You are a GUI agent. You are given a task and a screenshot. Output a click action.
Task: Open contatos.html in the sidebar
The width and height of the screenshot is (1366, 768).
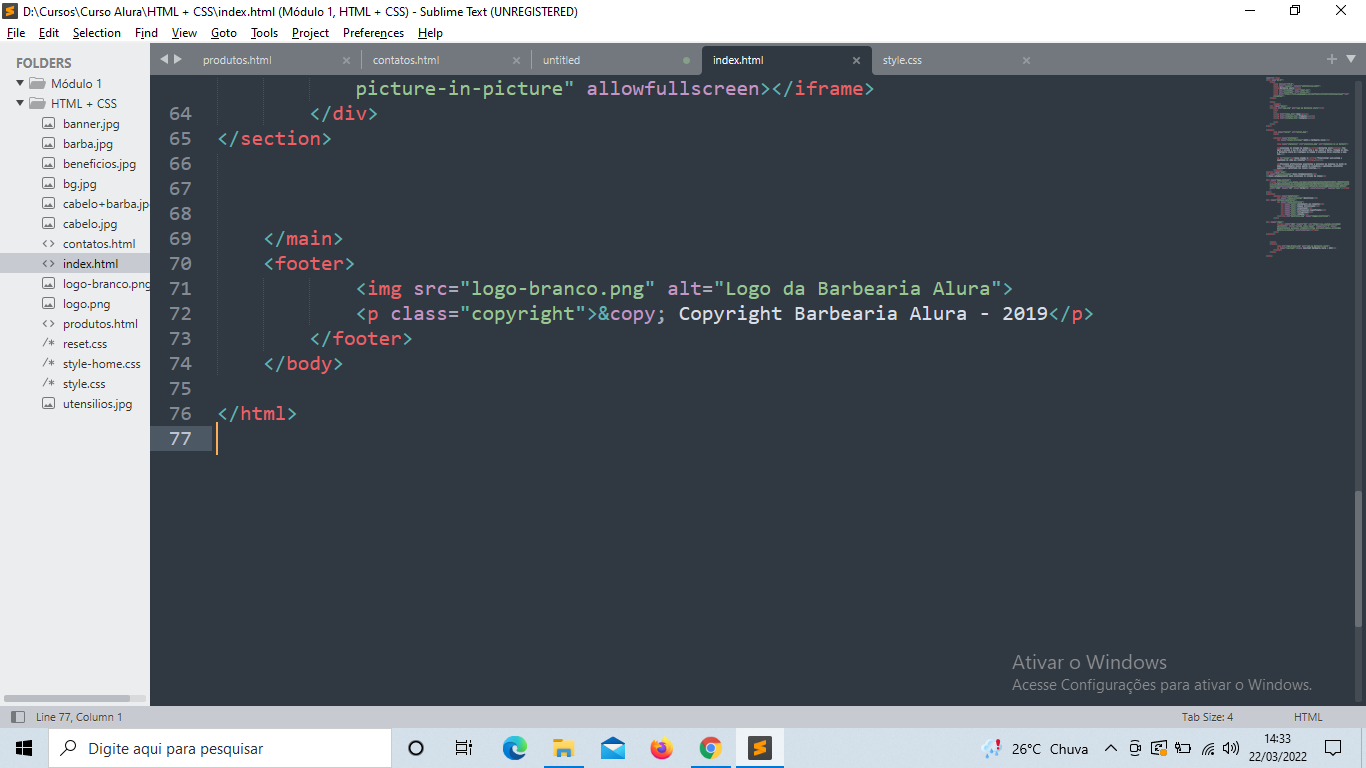99,244
